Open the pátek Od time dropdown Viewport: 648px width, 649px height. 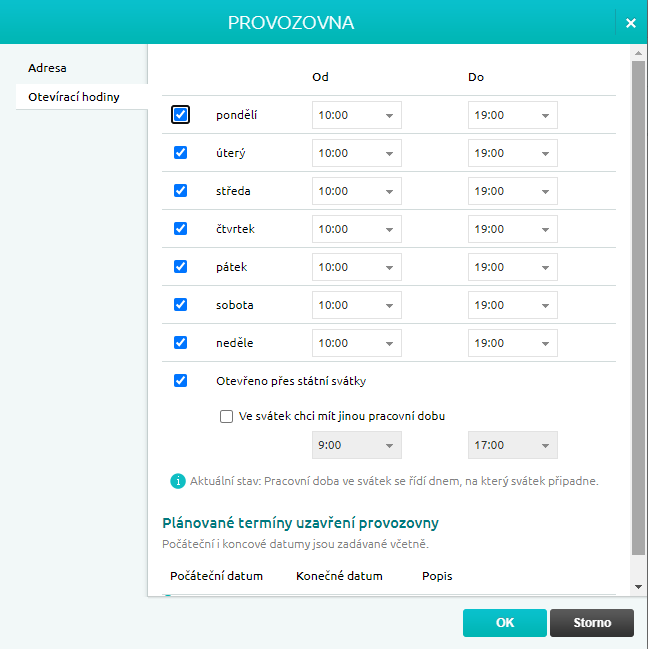coord(356,267)
